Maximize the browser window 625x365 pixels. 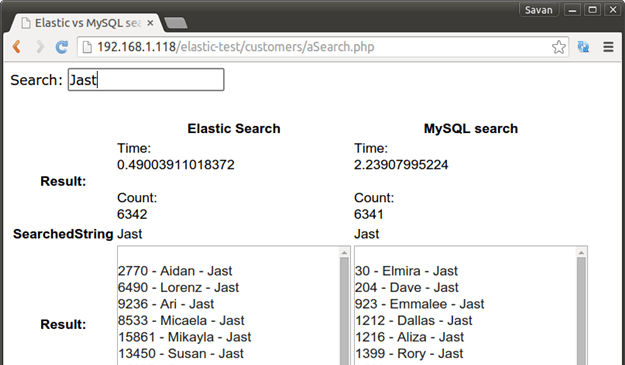click(x=592, y=10)
